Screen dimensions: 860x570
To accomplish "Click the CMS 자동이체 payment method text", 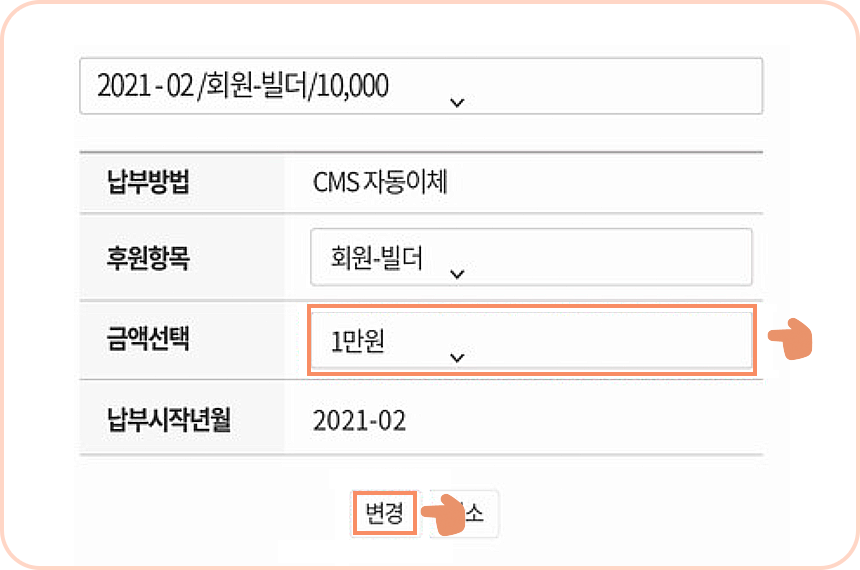I will pyautogui.click(x=380, y=182).
